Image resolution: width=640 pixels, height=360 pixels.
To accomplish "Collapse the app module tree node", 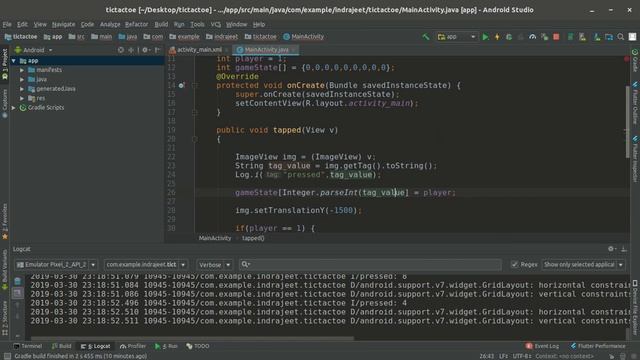I will click(14, 61).
